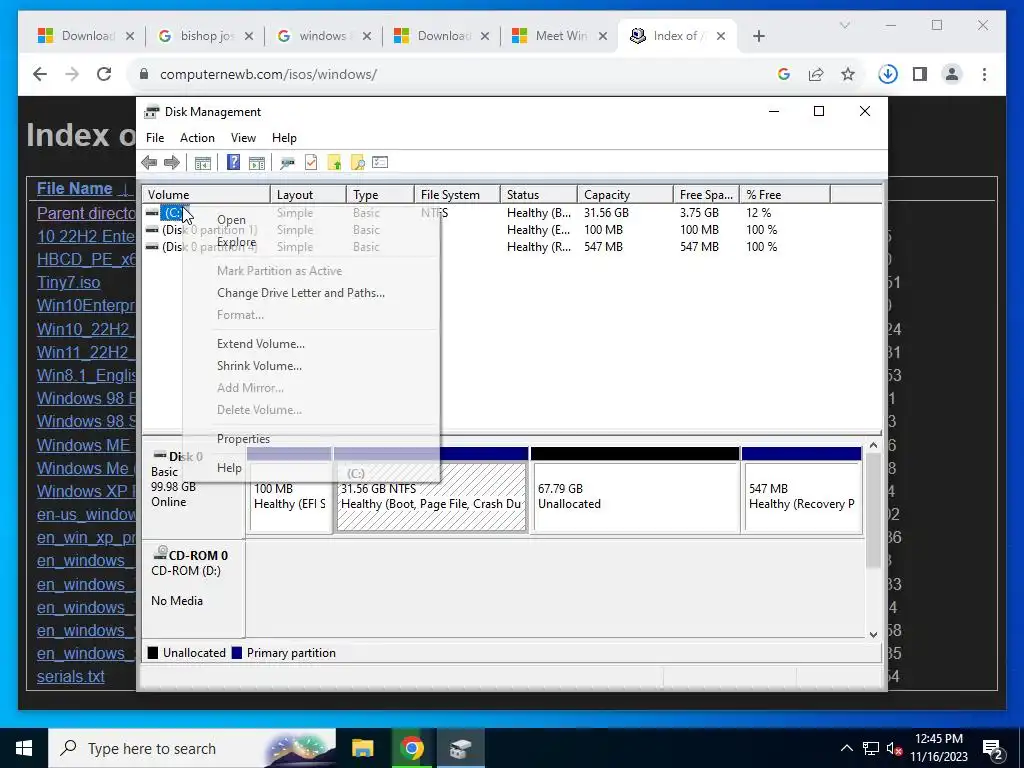1024x768 pixels.
Task: Click the yellow folder with green arrow icon
Action: coord(334,163)
